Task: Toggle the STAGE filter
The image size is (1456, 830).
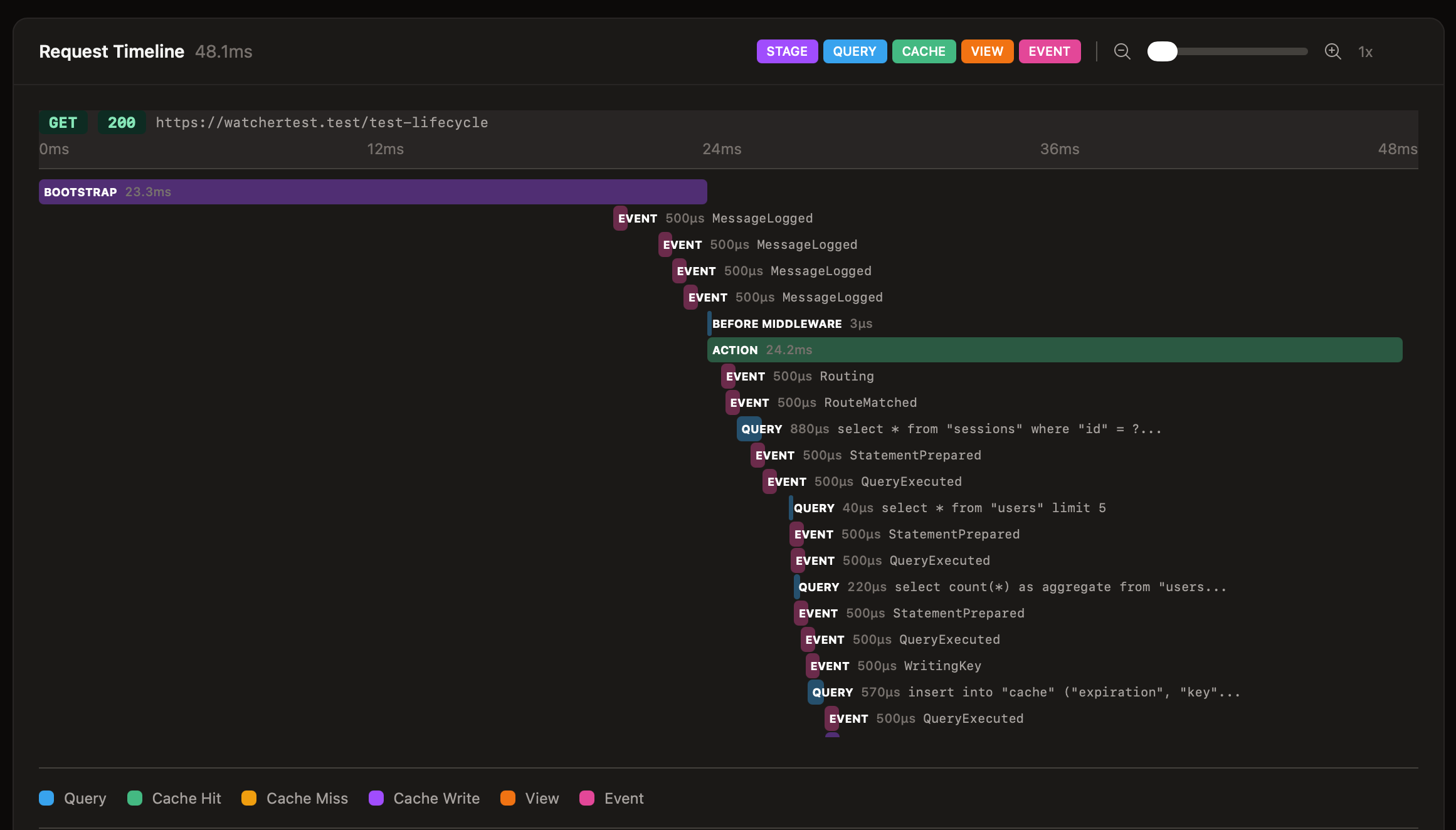Action: (x=787, y=51)
